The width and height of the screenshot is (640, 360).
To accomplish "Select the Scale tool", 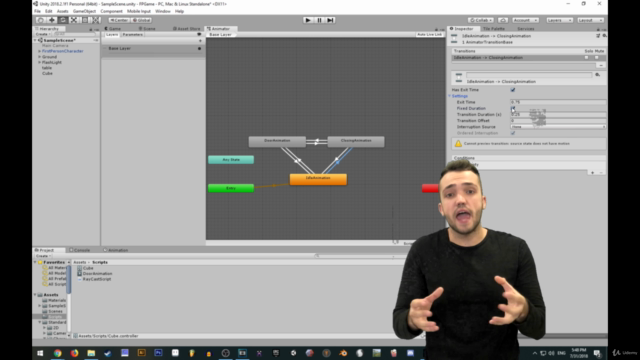I will (x=74, y=20).
